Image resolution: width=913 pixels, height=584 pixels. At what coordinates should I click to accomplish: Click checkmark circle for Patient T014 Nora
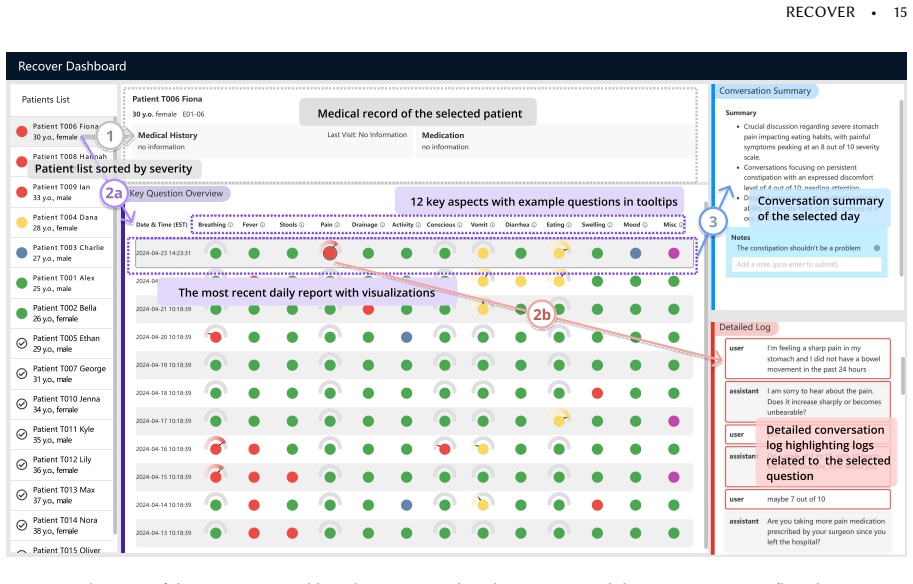pos(22,525)
